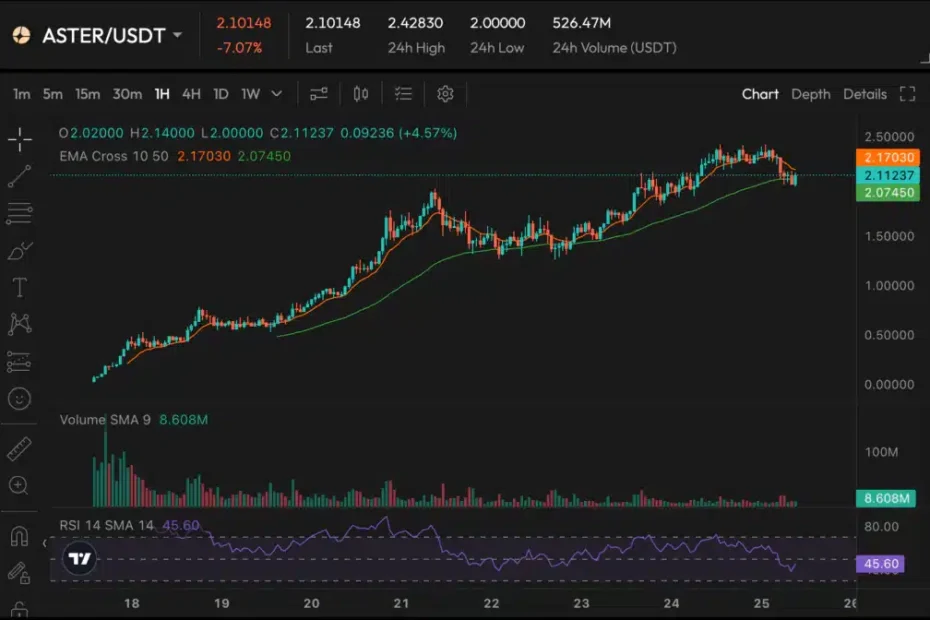The height and width of the screenshot is (620, 930).
Task: Choose the brush drawing tool
Action: [19, 251]
